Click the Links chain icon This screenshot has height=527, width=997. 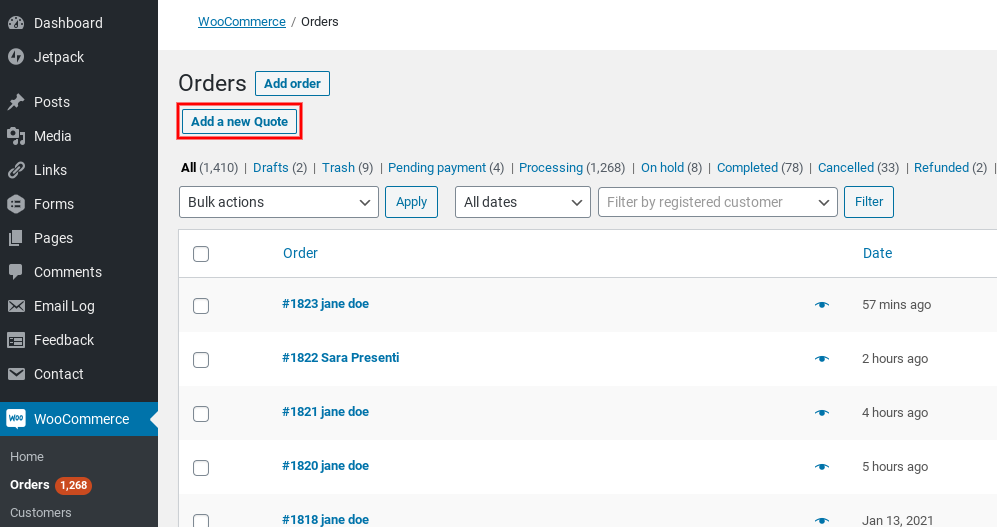coord(16,170)
